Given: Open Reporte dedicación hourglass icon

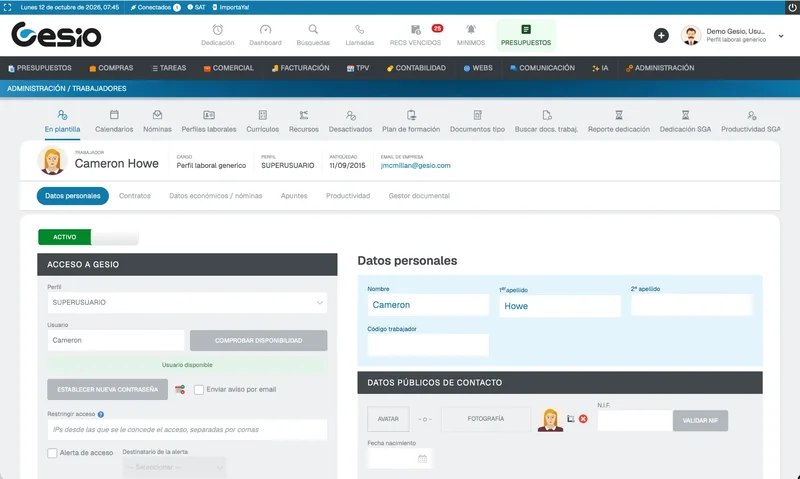Looking at the screenshot, I should click(x=619, y=115).
